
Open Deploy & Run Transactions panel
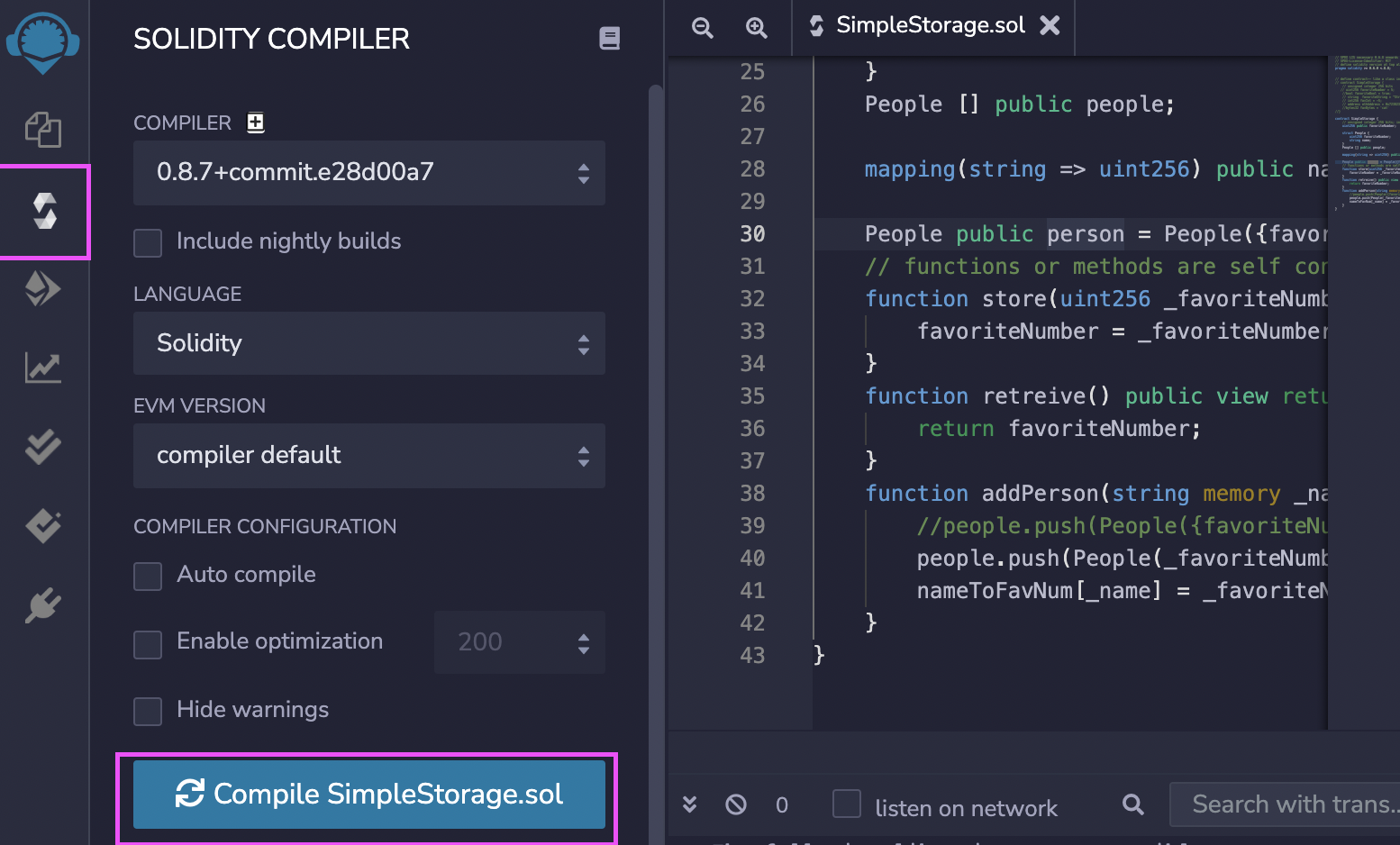click(43, 289)
